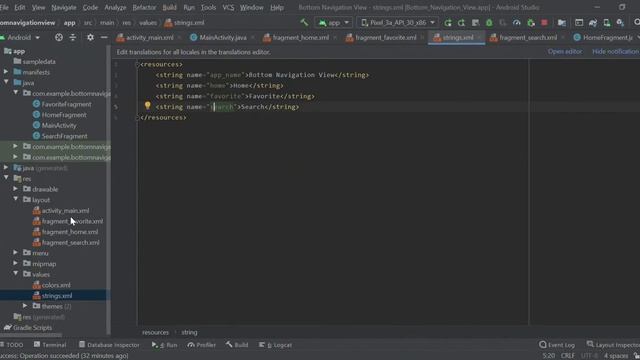Expand the drawable folder
The height and width of the screenshot is (360, 640).
(16, 189)
